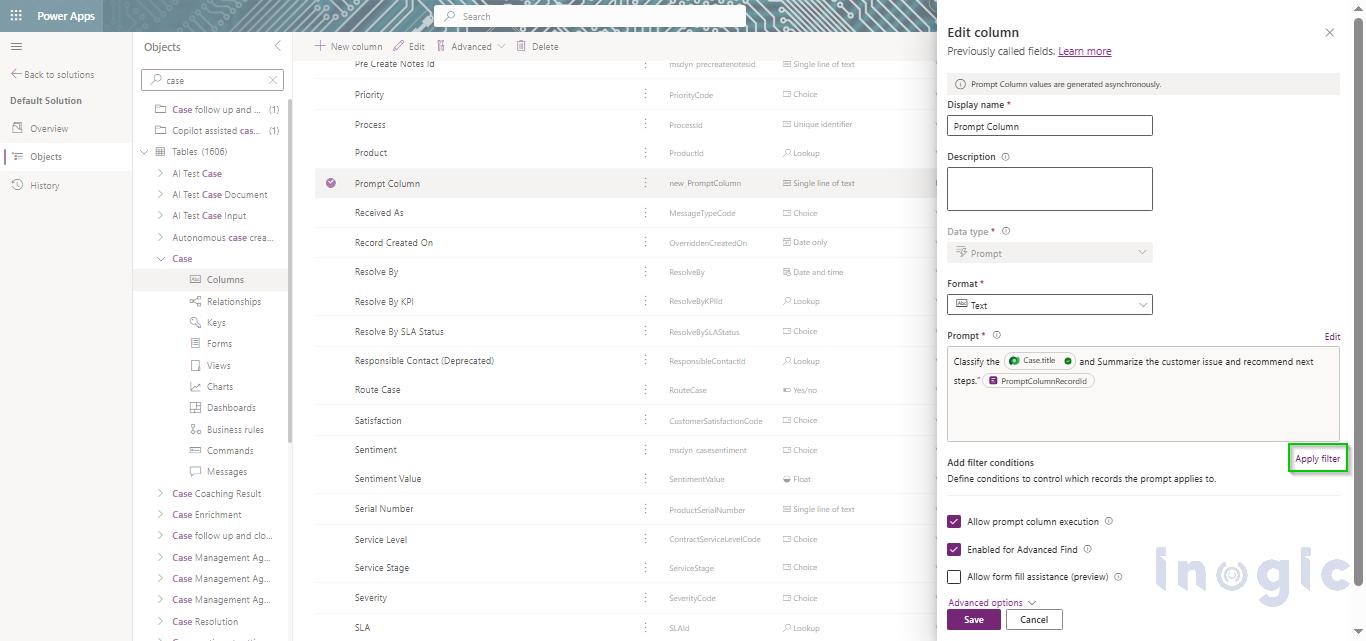This screenshot has height=641, width=1366.
Task: Open more options for Route Case row
Action: tap(645, 390)
